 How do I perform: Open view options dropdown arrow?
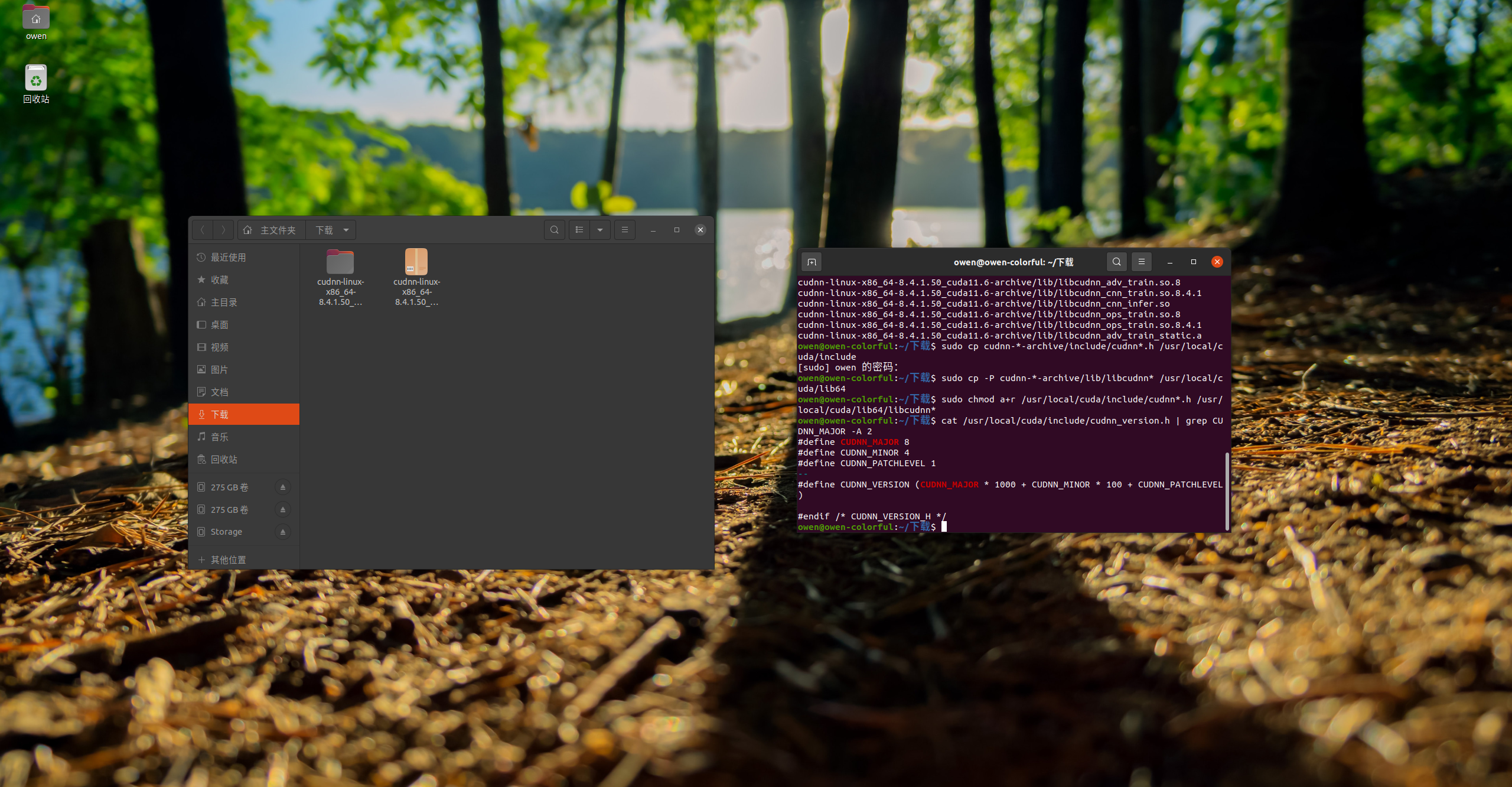click(600, 230)
